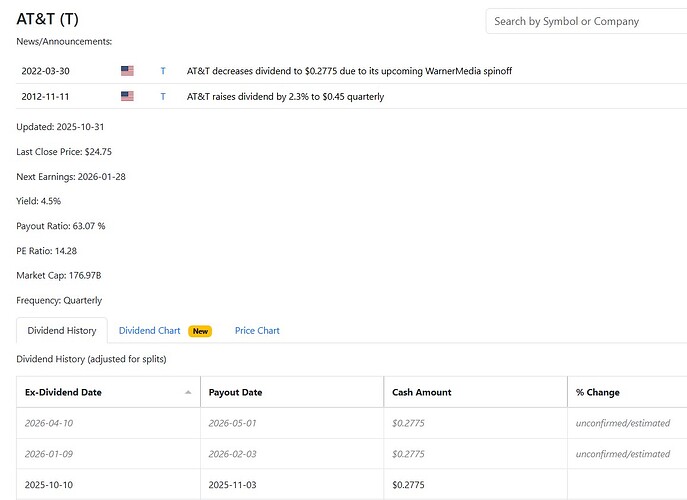Click the 2026-02-03 payout date cell

(x=235, y=454)
